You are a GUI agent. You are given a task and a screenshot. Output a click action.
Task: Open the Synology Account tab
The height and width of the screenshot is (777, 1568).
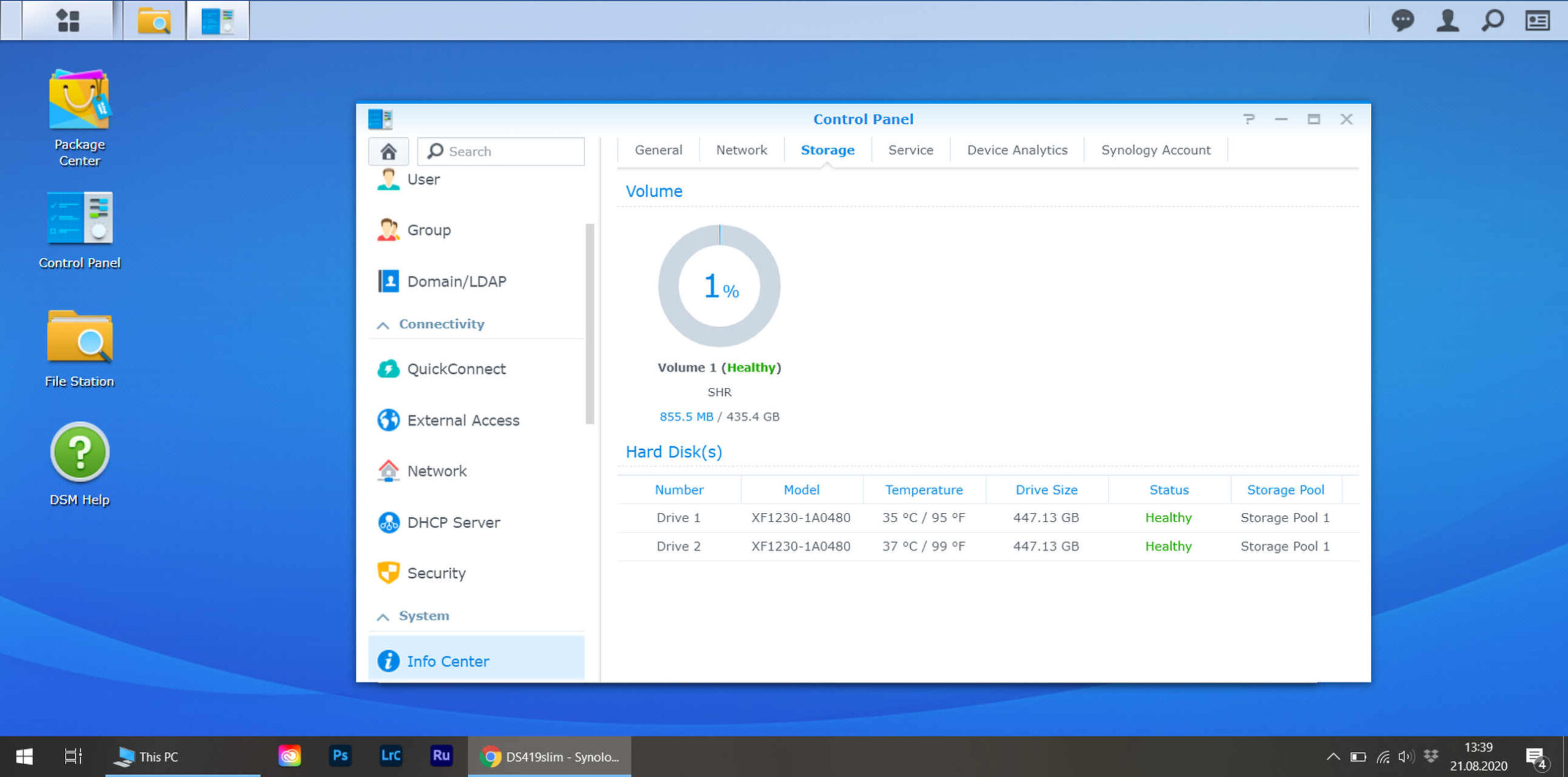pyautogui.click(x=1156, y=150)
